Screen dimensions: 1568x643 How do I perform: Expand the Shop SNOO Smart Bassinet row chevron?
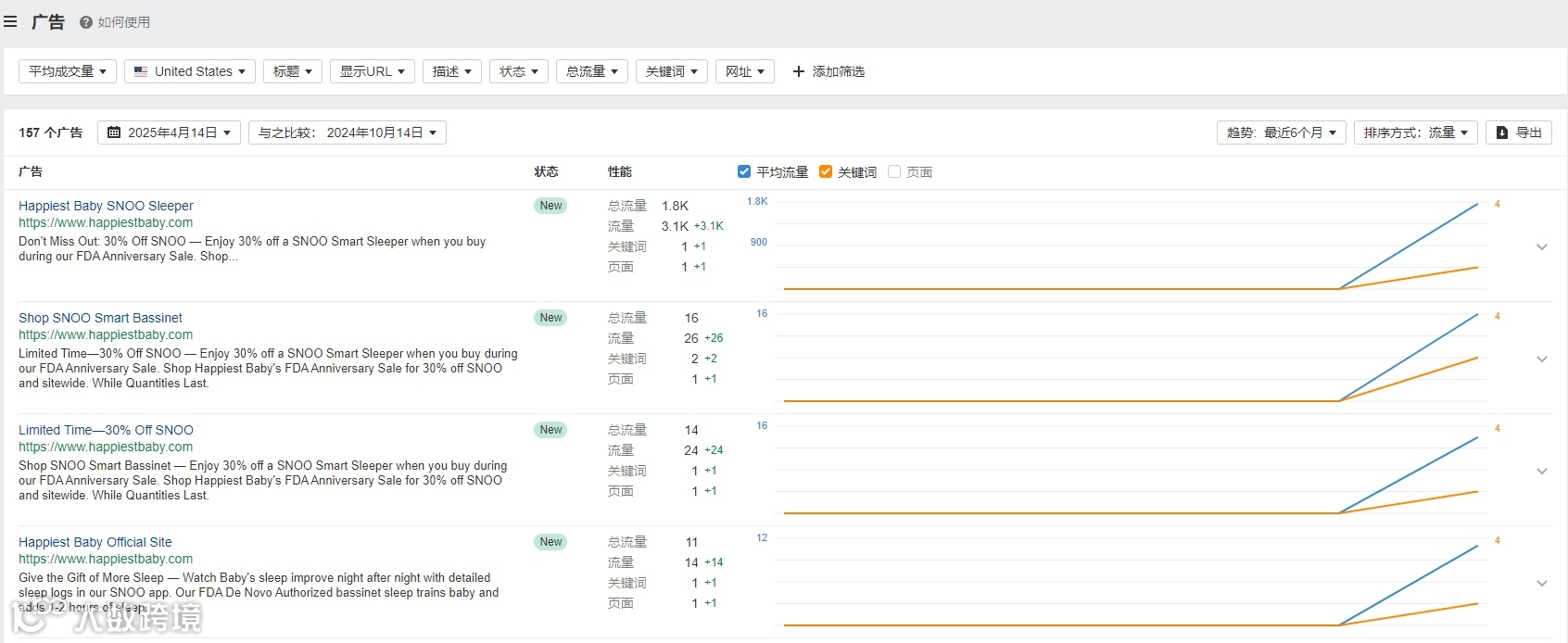pos(1542,359)
